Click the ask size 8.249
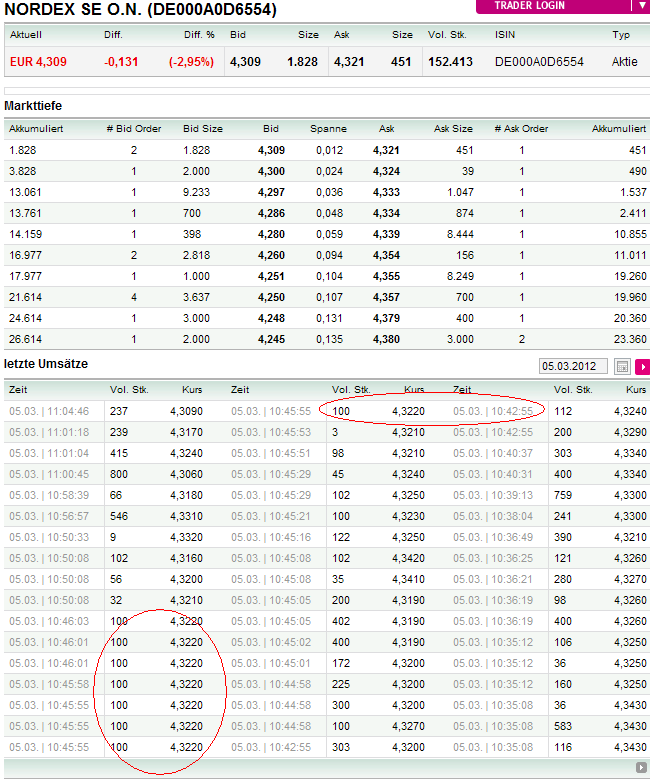The height and width of the screenshot is (782, 650). (x=460, y=276)
